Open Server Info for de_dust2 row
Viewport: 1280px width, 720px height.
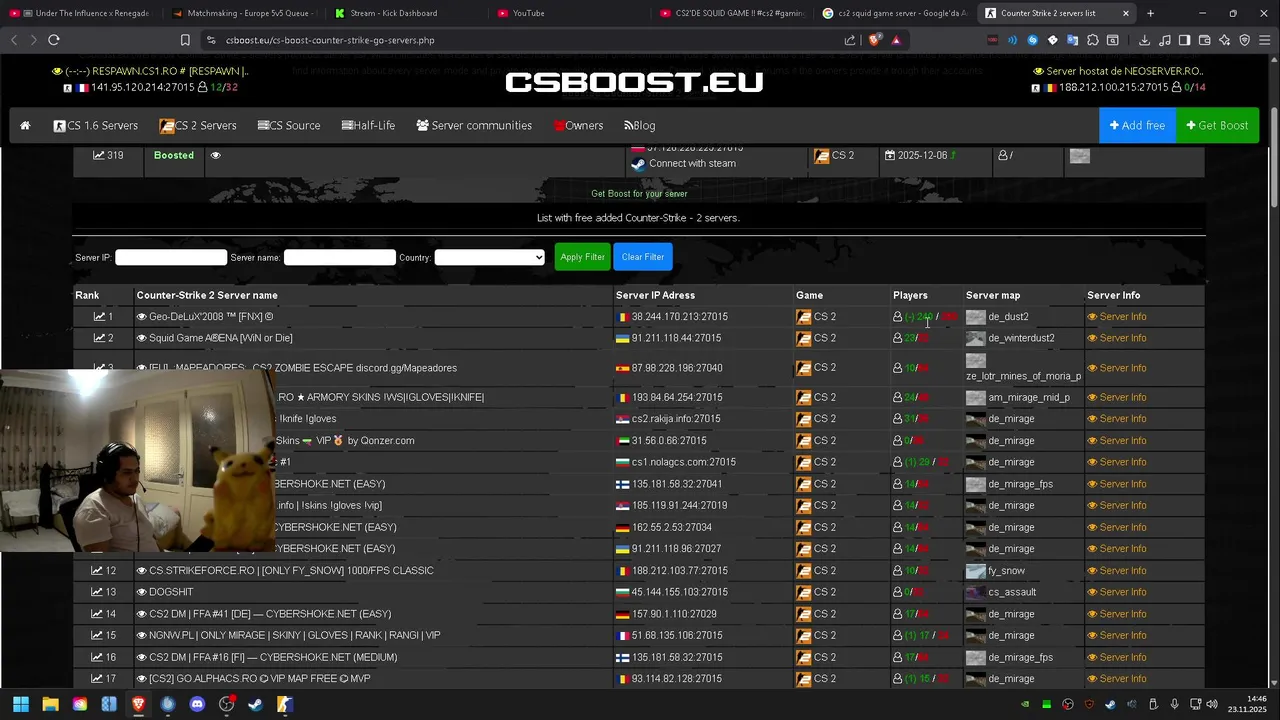click(1117, 317)
